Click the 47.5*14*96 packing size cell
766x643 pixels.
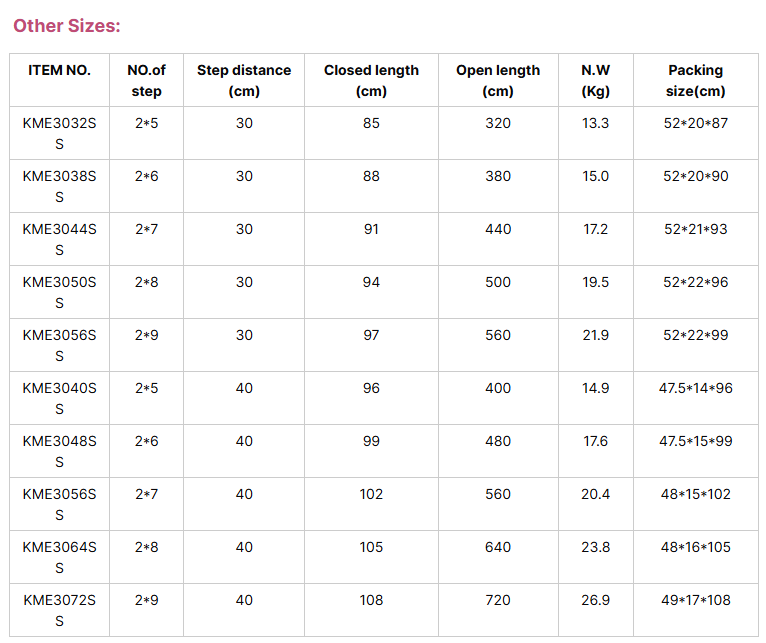pos(695,388)
